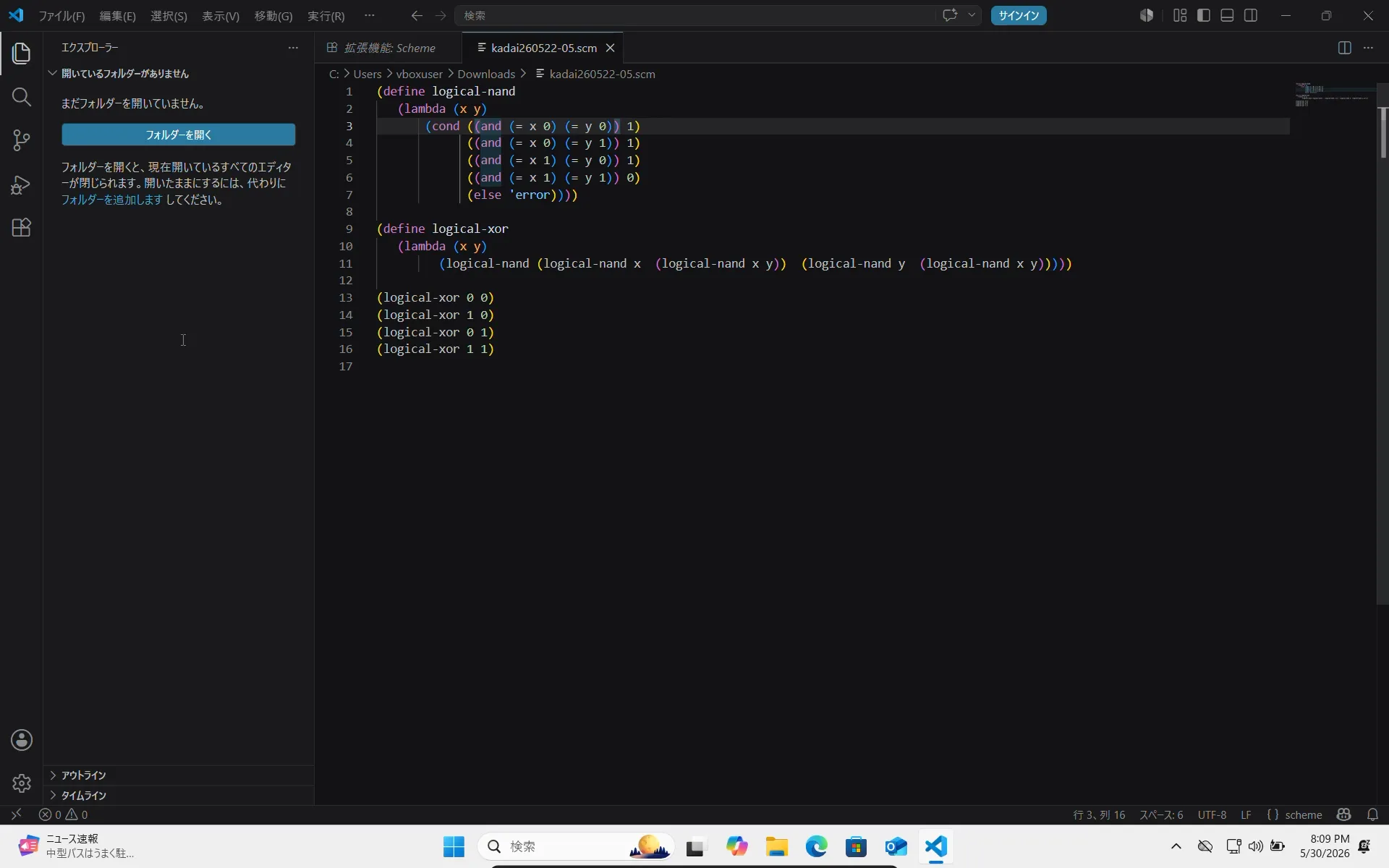Screen dimensions: 1389x868
Task: Click Users in the breadcrumb path
Action: 368,74
